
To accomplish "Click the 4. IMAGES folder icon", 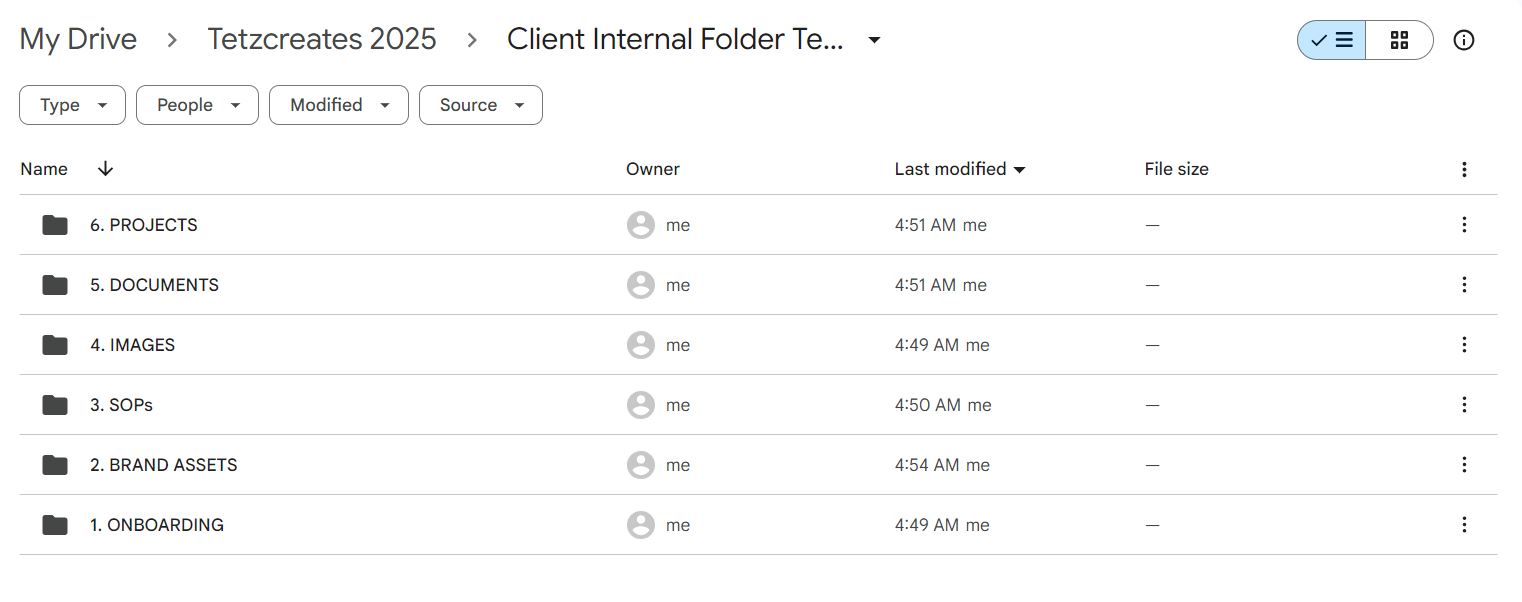I will tap(55, 345).
